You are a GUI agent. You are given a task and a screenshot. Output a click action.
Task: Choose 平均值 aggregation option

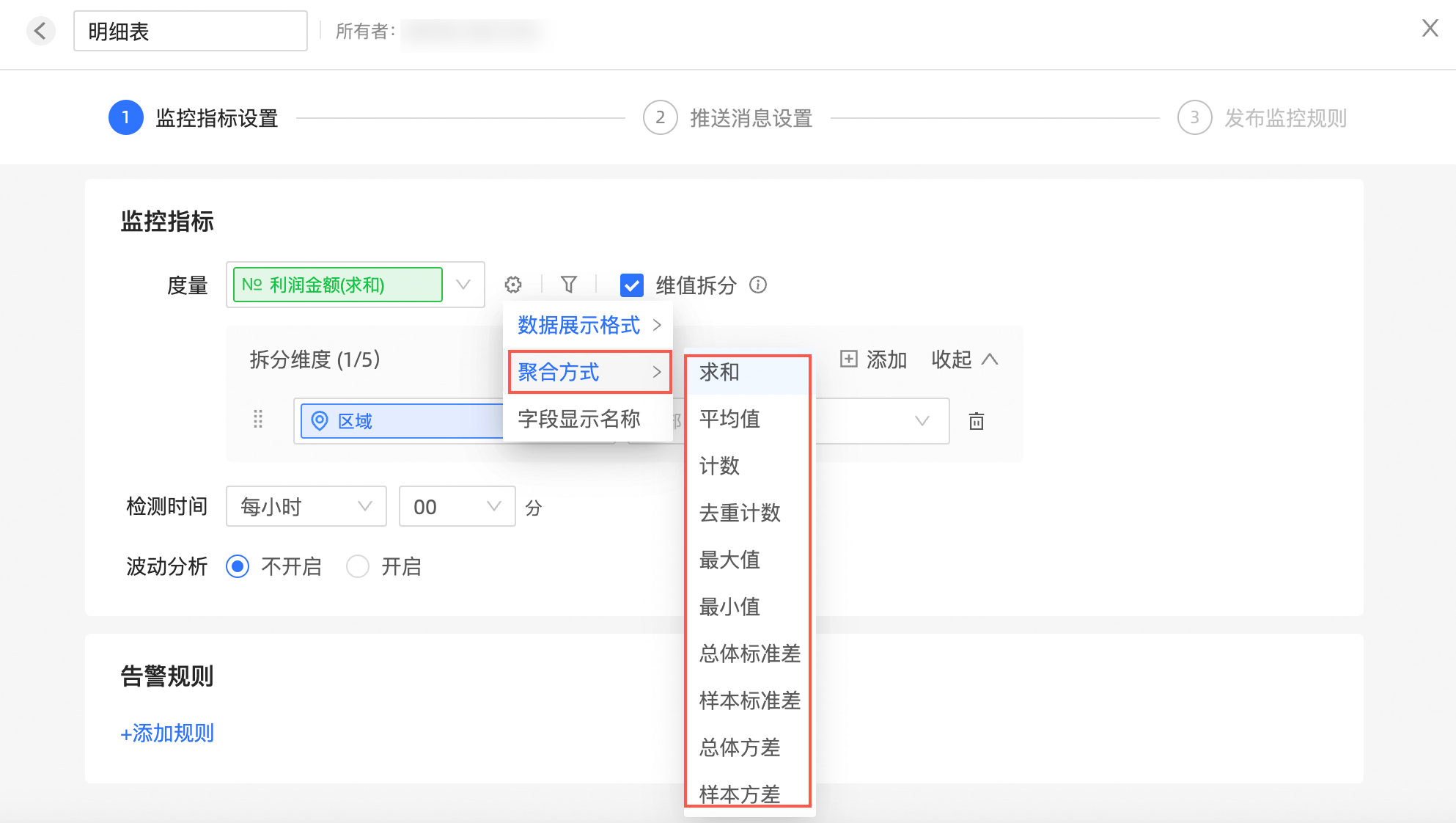point(729,419)
